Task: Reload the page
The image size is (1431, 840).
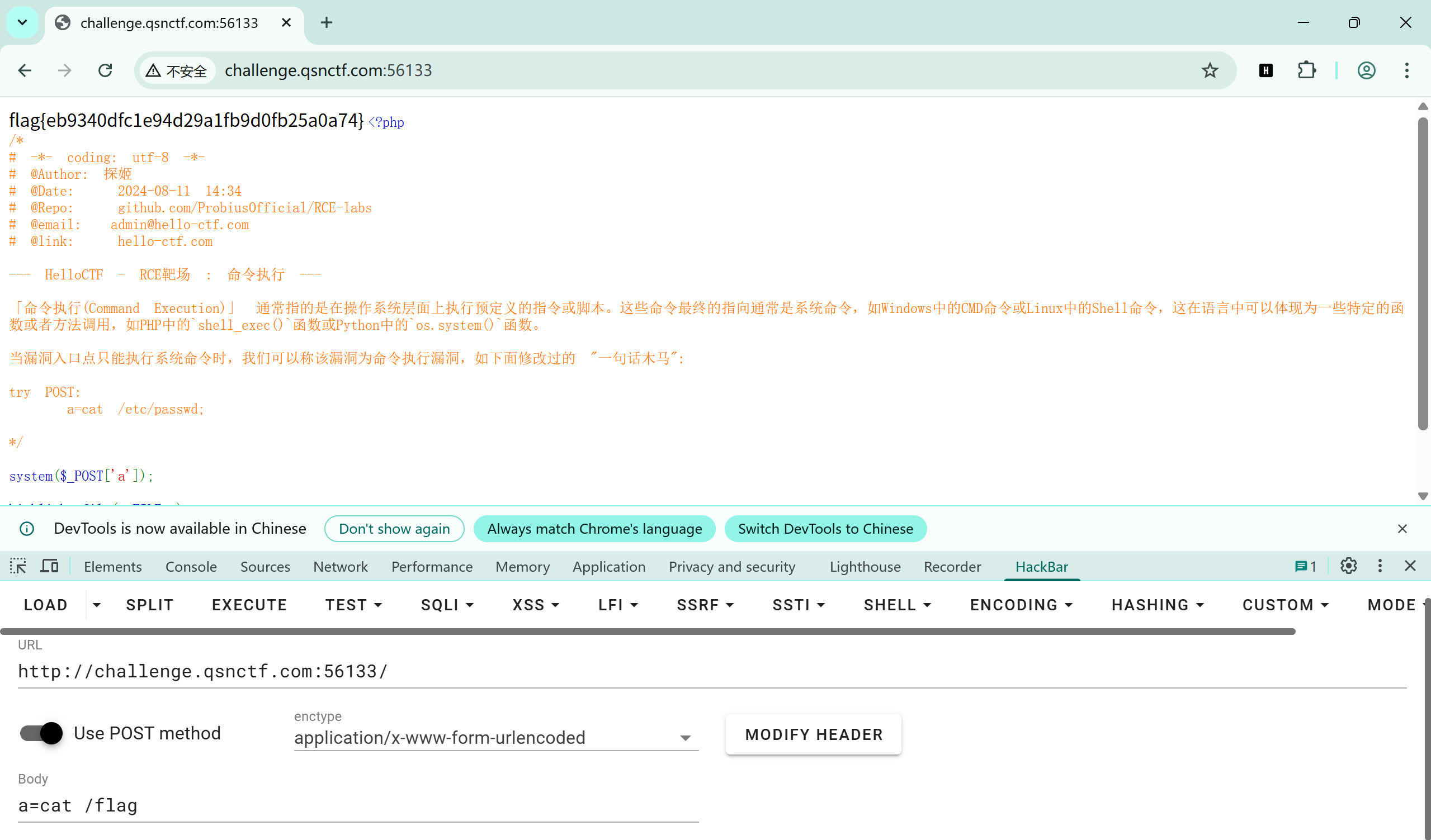Action: point(105,70)
